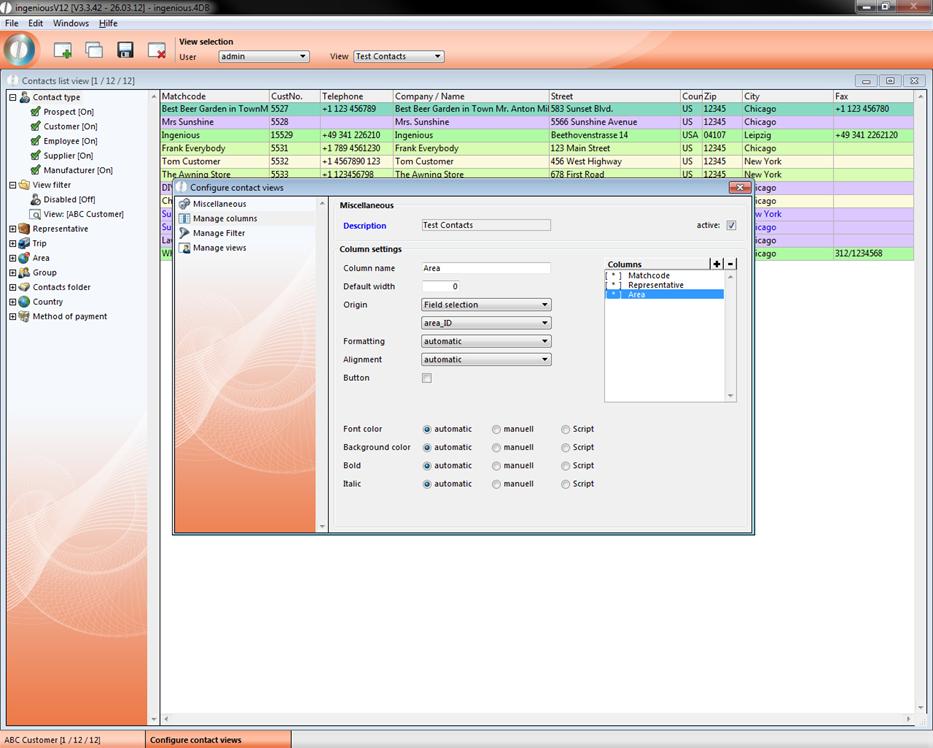Set Font color to manuell
Screen dimensions: 933x748
click(497, 429)
